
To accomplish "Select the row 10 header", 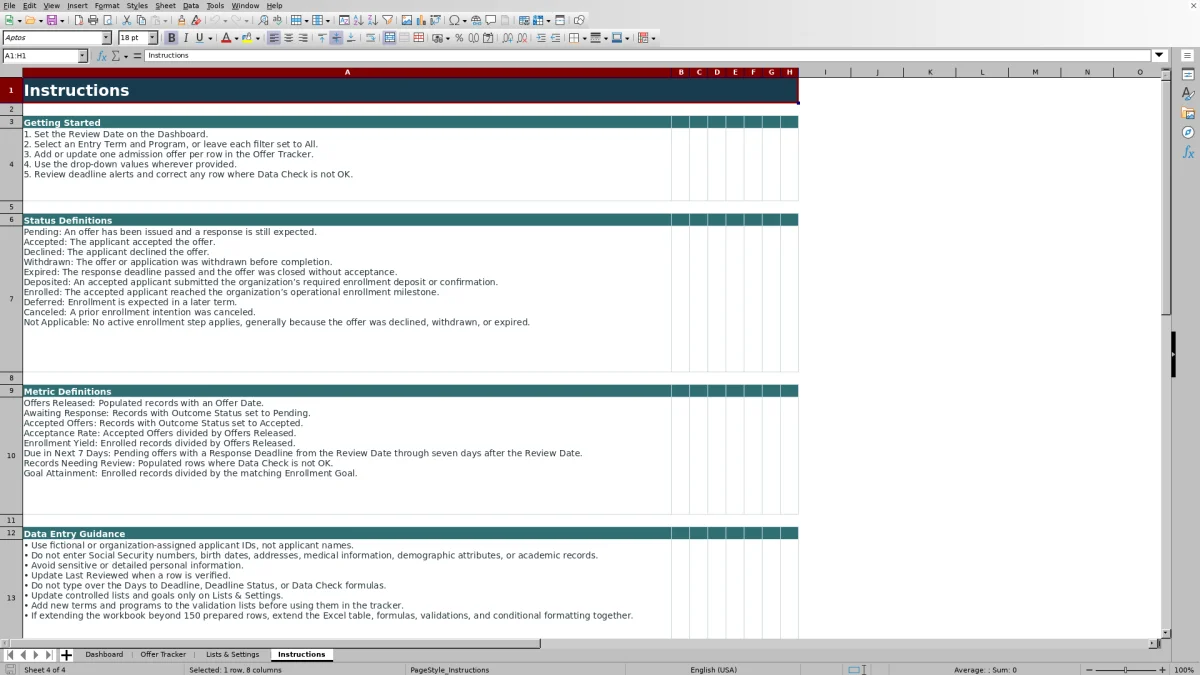I will pyautogui.click(x=11, y=454).
